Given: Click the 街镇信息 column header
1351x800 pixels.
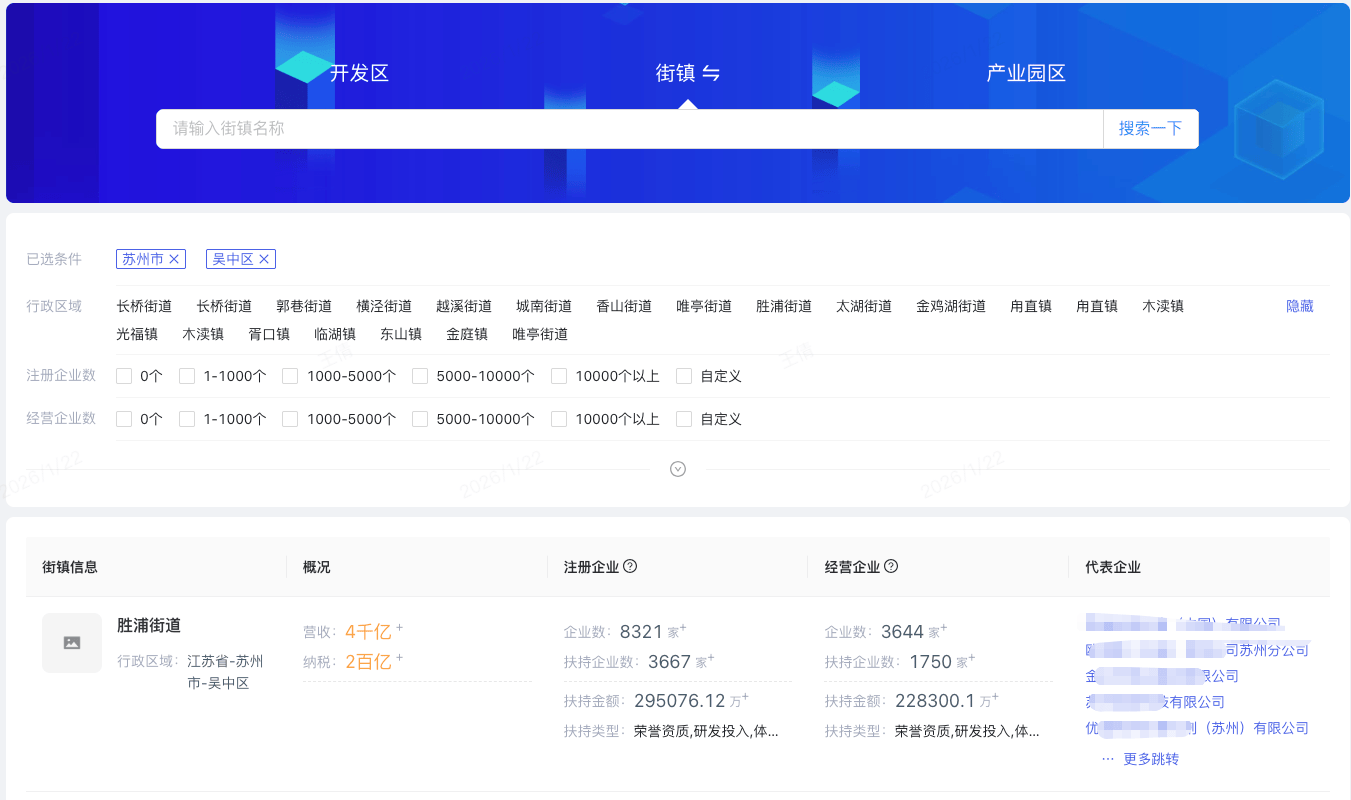Looking at the screenshot, I should (70, 567).
